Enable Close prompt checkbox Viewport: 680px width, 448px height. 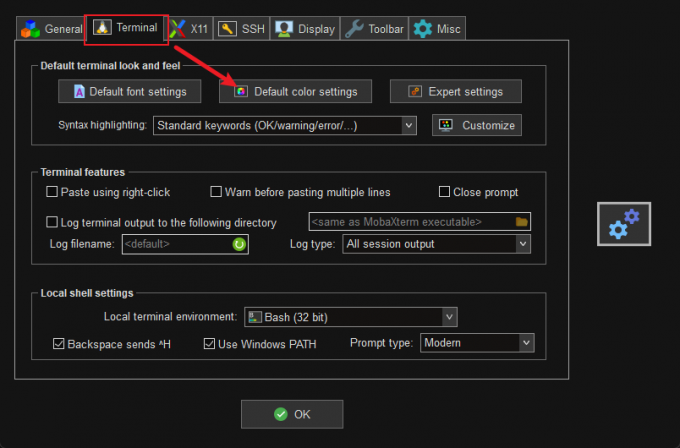click(444, 192)
